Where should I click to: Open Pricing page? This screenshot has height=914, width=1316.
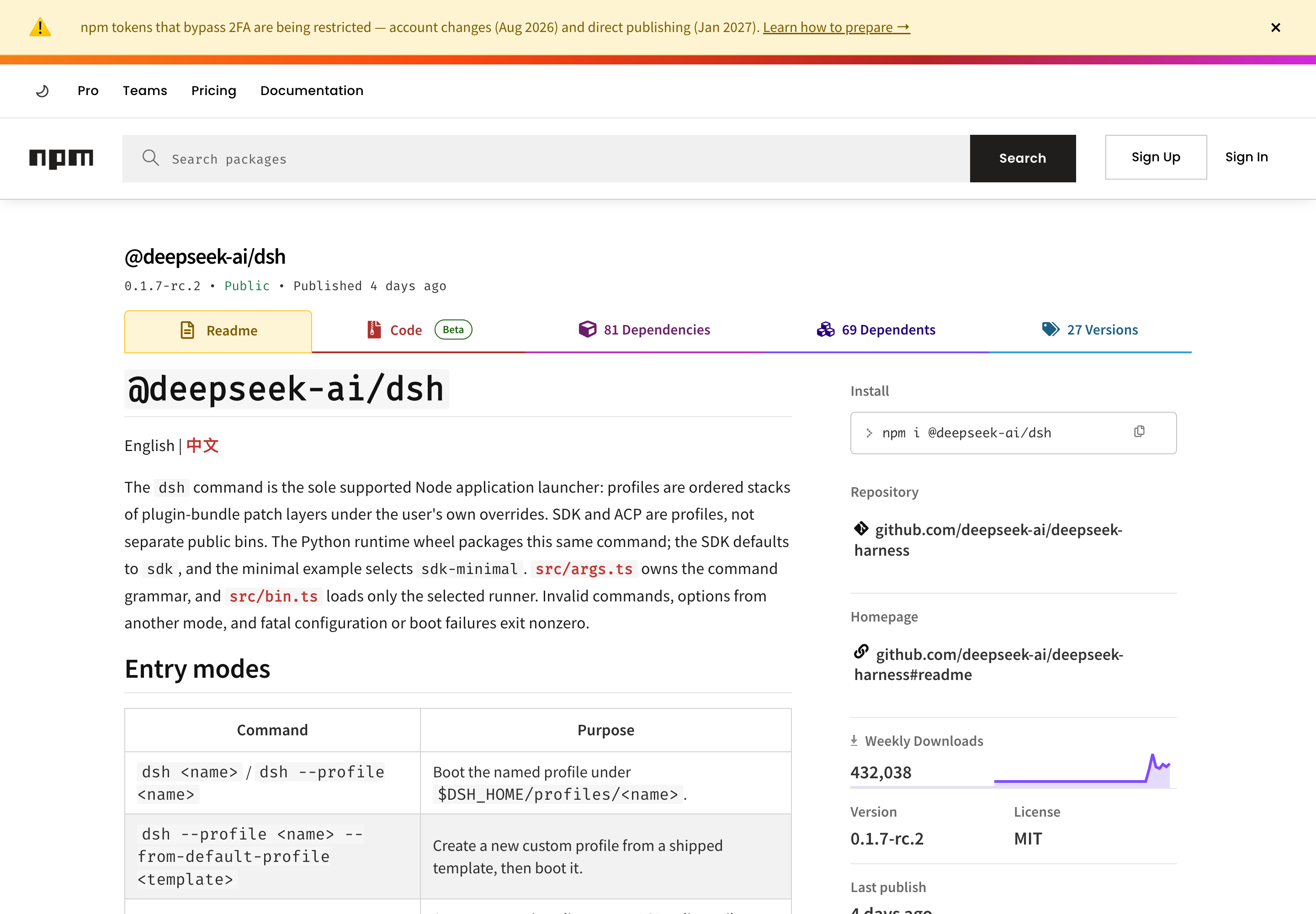click(x=213, y=90)
